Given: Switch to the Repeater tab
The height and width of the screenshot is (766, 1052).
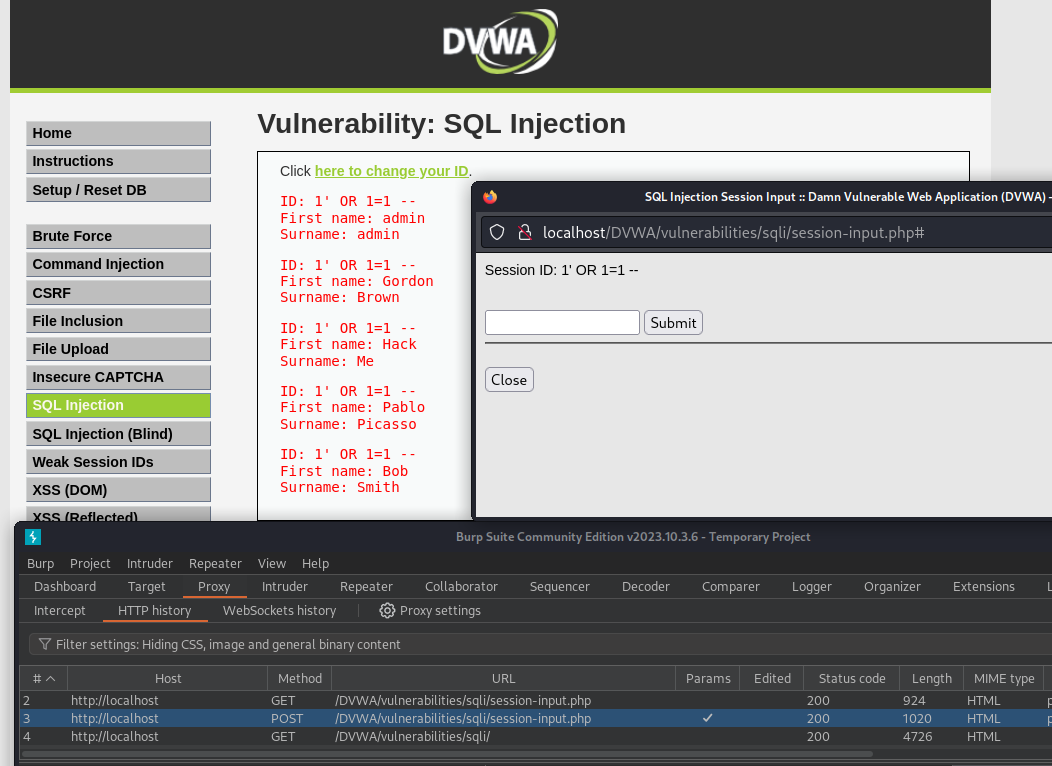Looking at the screenshot, I should 366,587.
